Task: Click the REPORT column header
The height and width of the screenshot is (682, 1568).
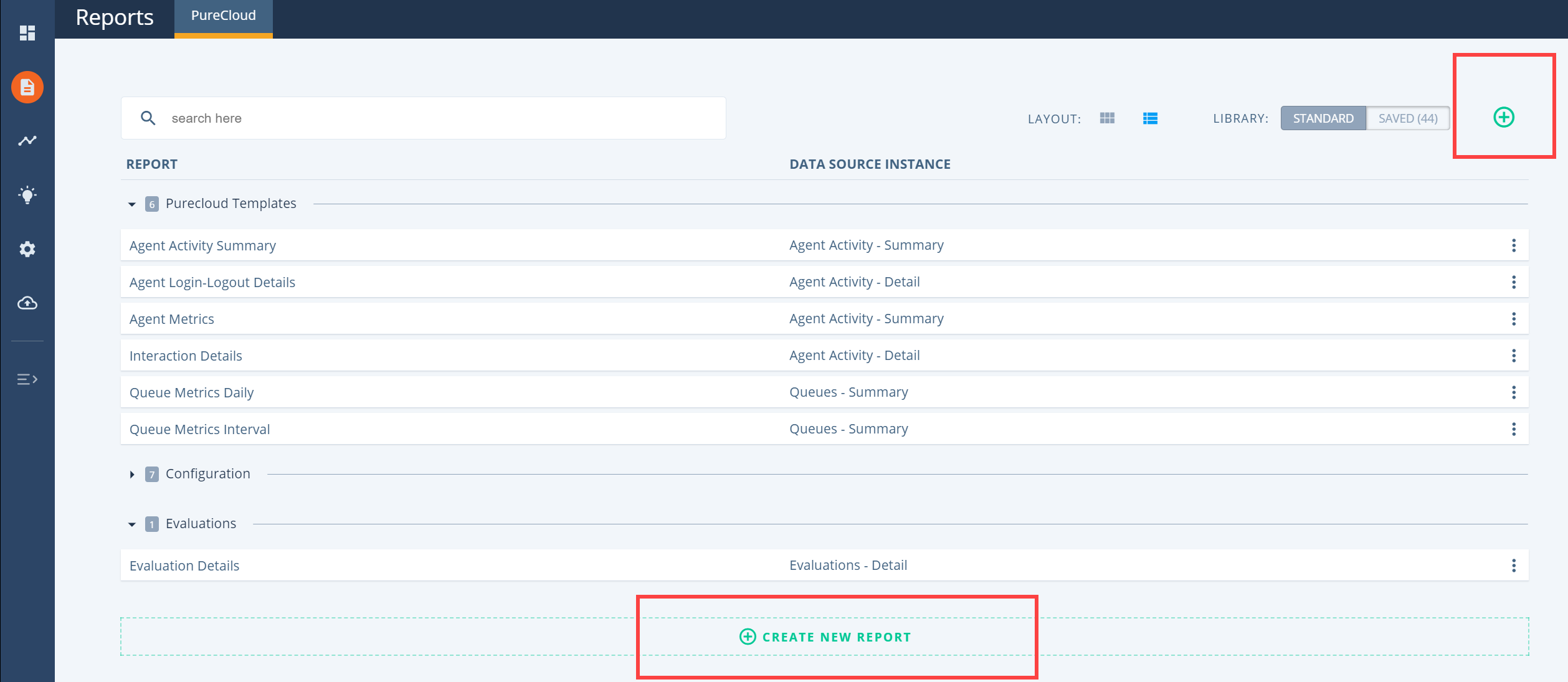Action: (152, 164)
